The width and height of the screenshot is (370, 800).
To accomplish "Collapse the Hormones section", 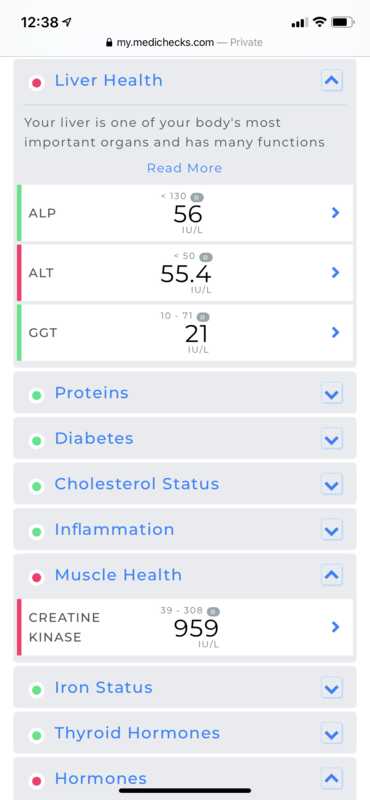I will (x=332, y=779).
